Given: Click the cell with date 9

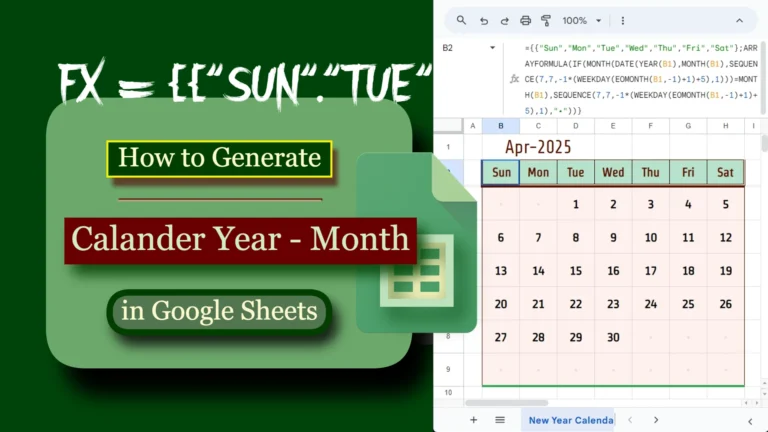Looking at the screenshot, I should pos(613,238).
